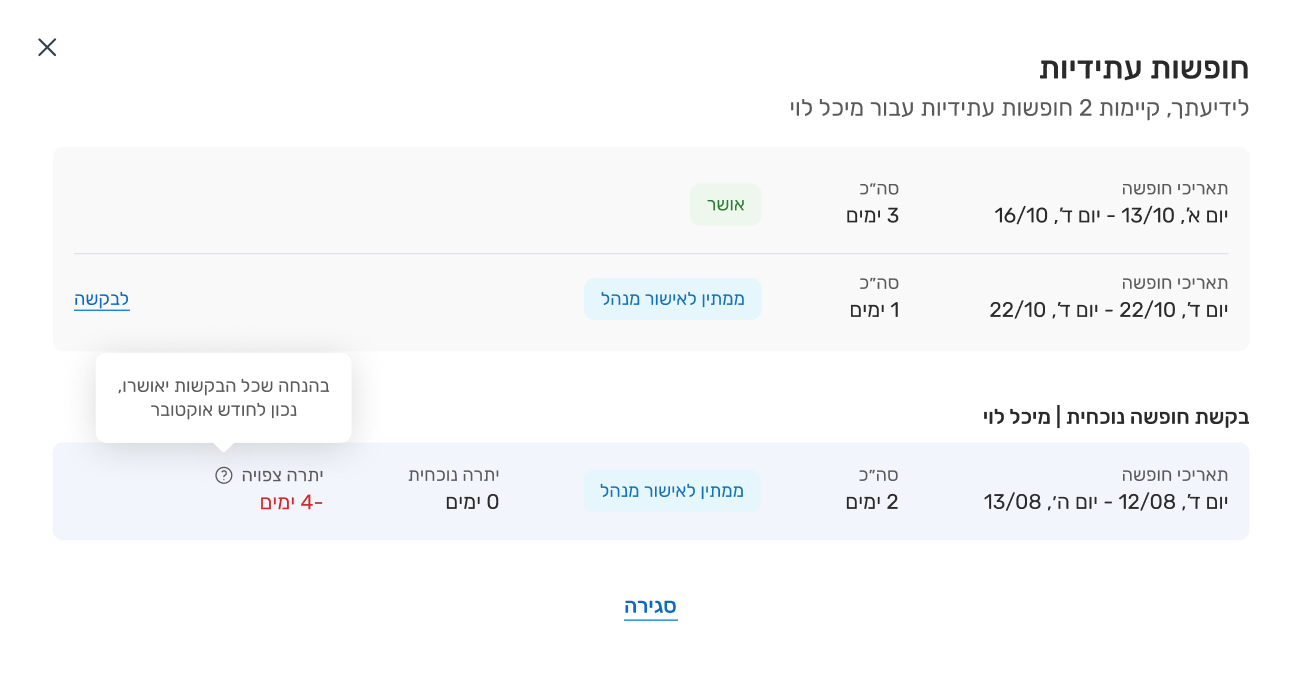The width and height of the screenshot is (1303, 674).
Task: Click the 3 ימים total value
Action: click(x=872, y=216)
